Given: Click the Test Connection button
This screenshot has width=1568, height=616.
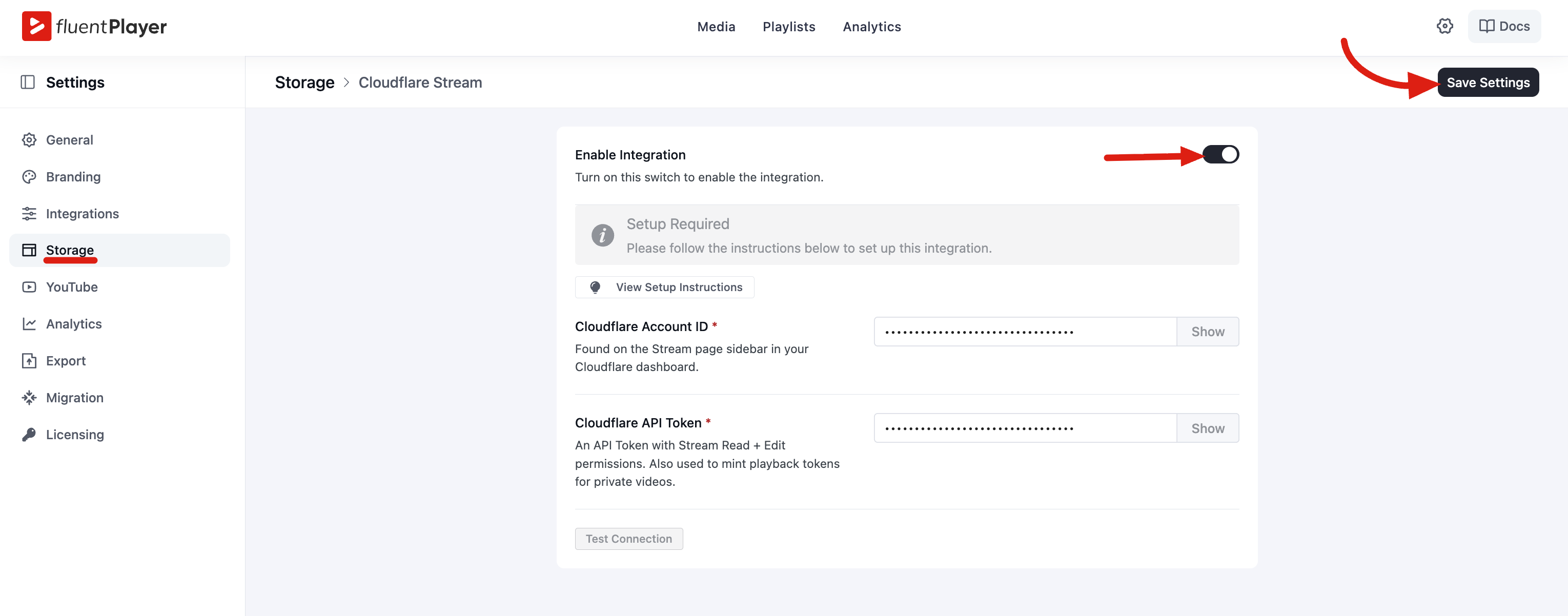Looking at the screenshot, I should (x=629, y=539).
